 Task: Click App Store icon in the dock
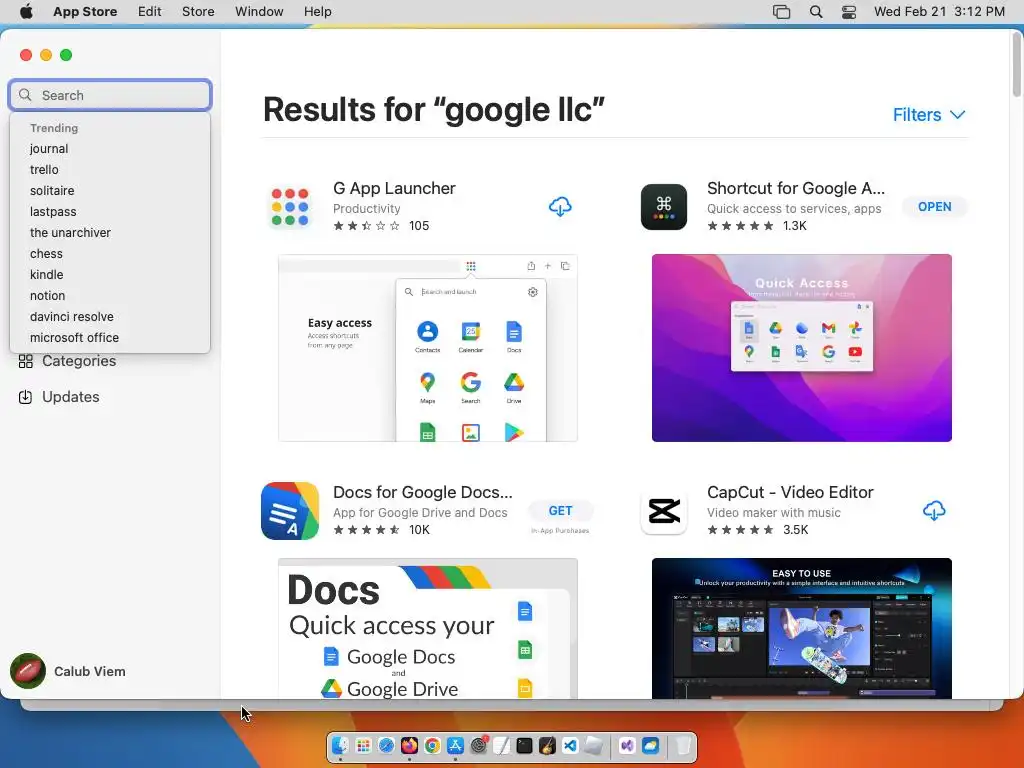pos(455,746)
